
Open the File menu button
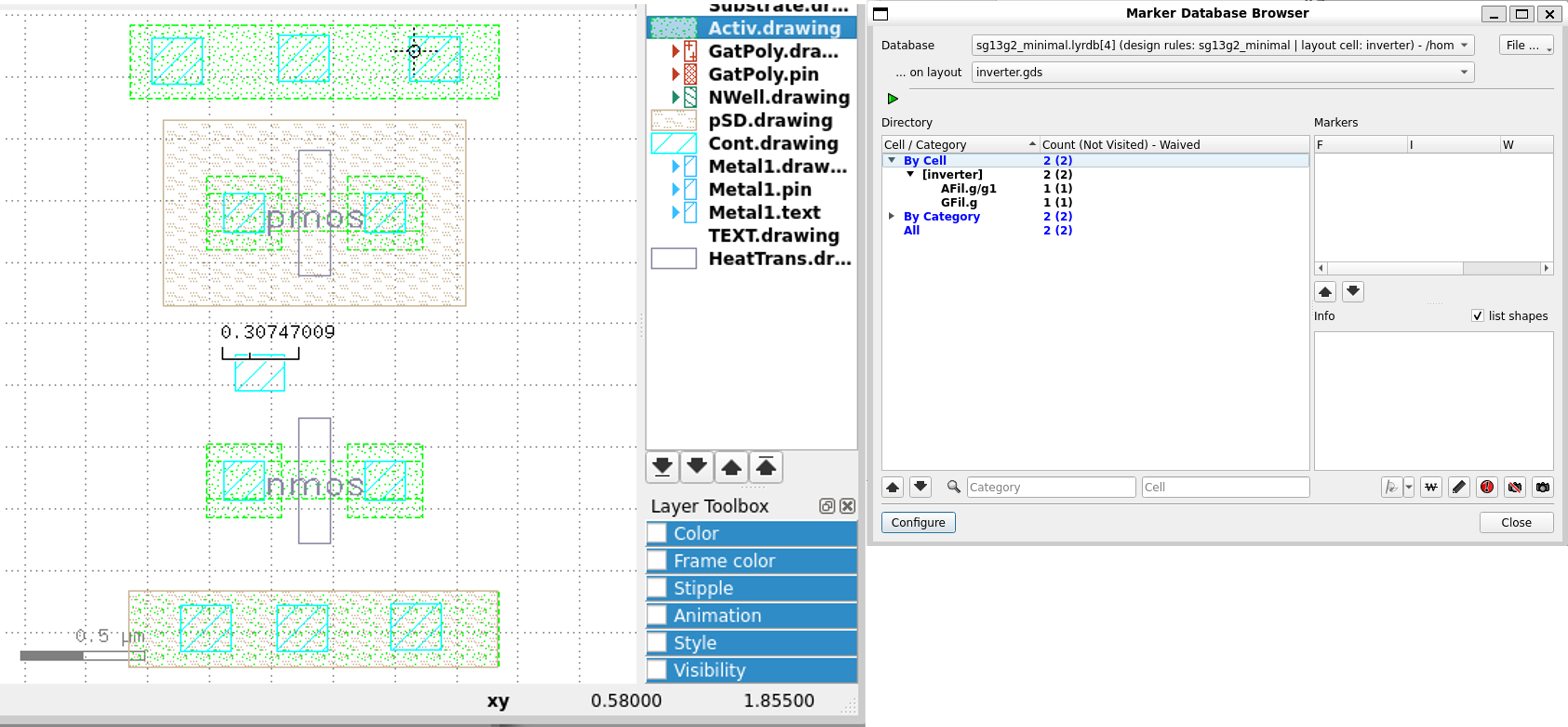point(1525,45)
